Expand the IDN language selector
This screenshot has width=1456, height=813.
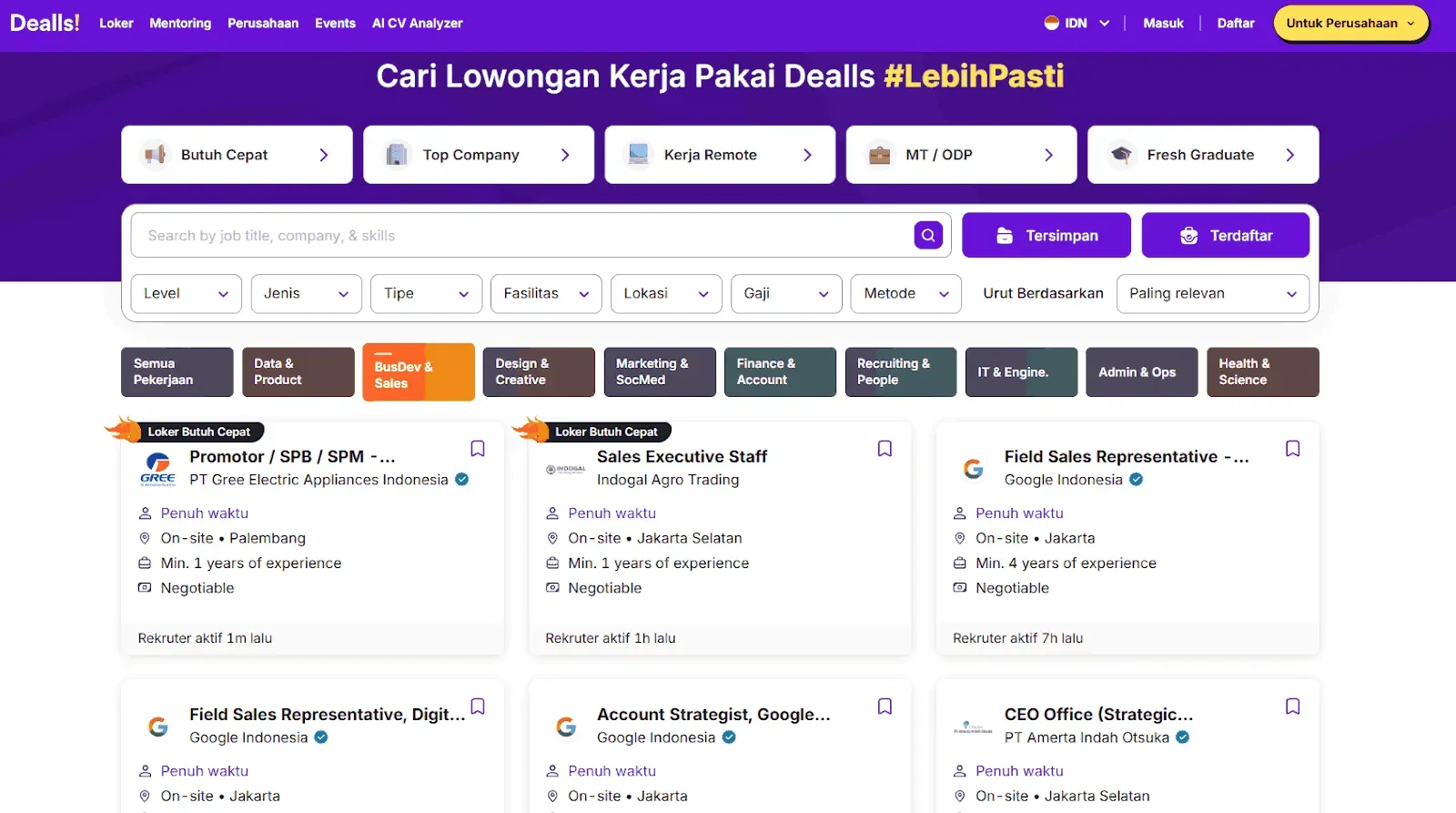(1077, 23)
